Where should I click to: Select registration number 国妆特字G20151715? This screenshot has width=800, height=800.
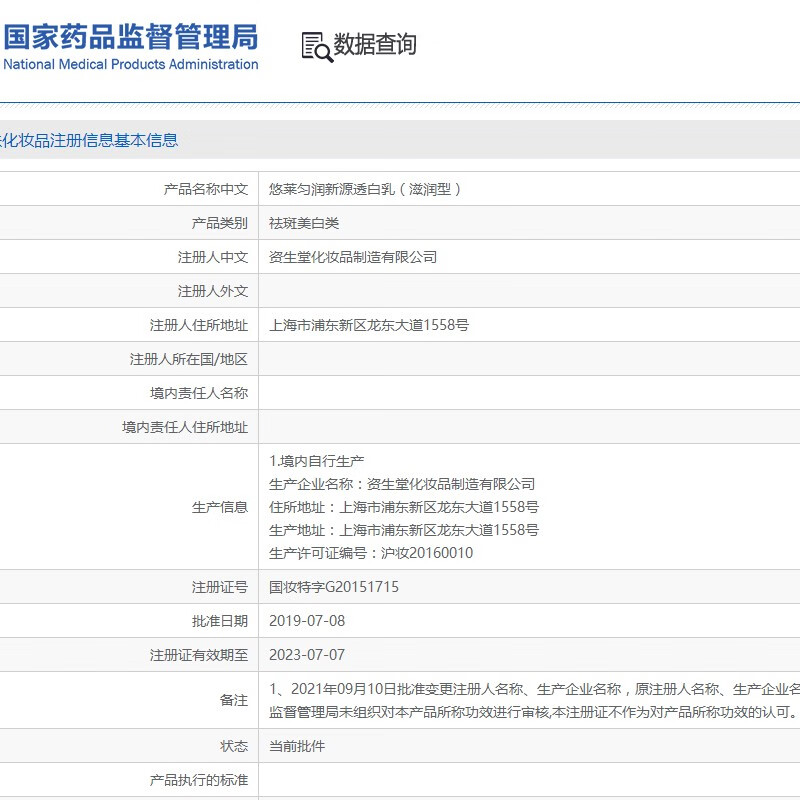pyautogui.click(x=334, y=587)
